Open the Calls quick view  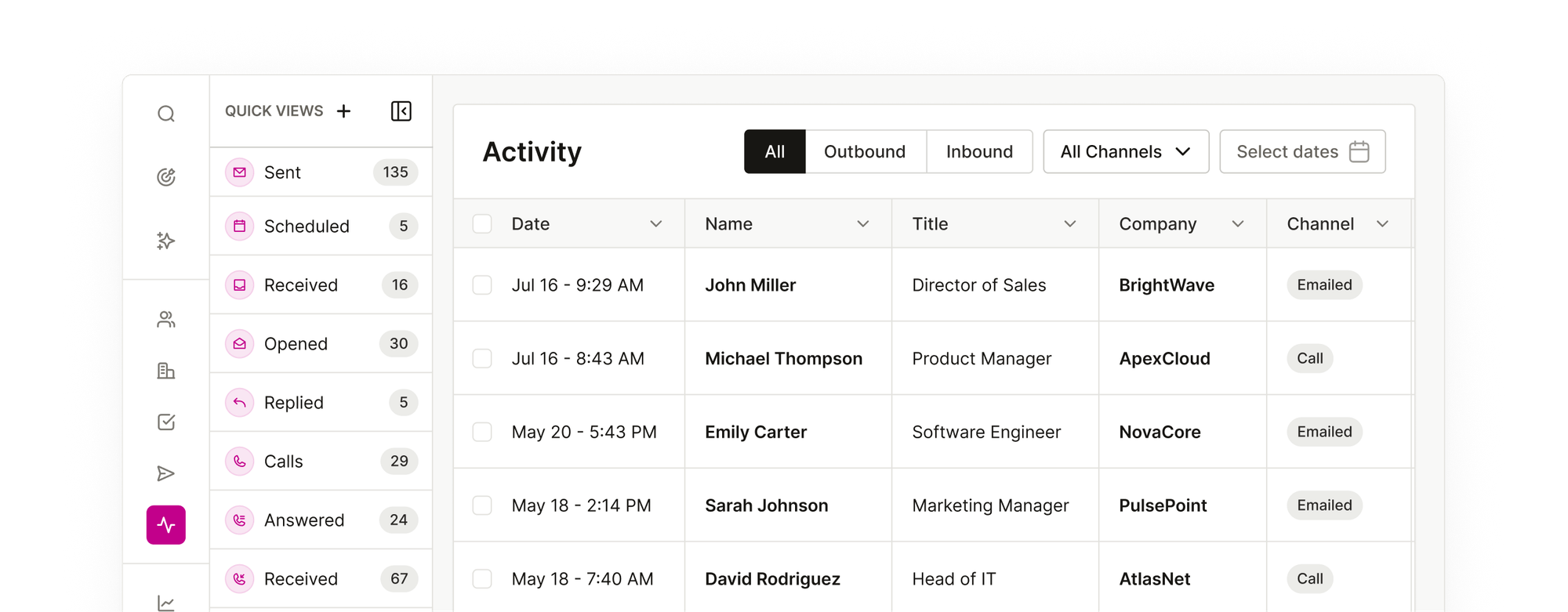321,461
